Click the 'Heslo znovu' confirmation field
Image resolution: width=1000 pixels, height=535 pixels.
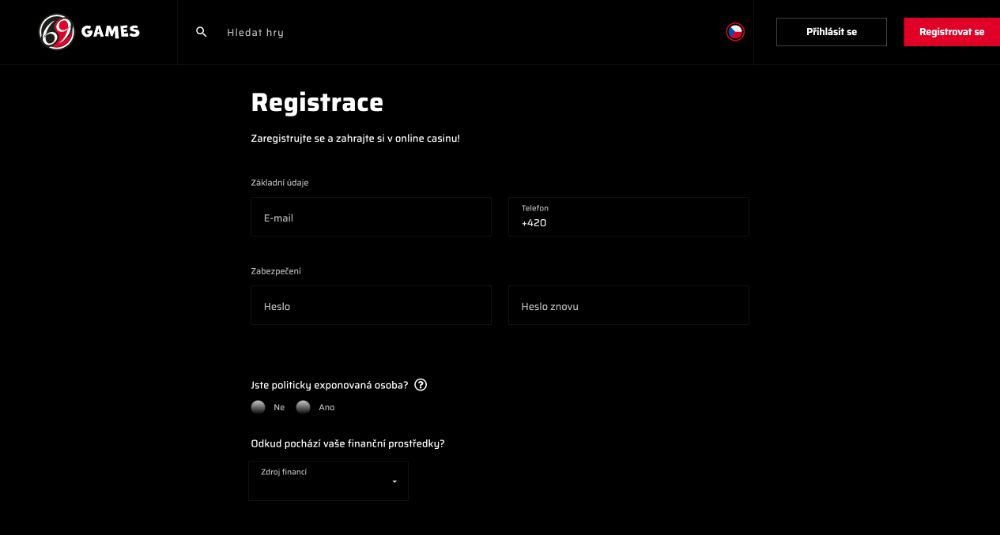pyautogui.click(x=628, y=306)
